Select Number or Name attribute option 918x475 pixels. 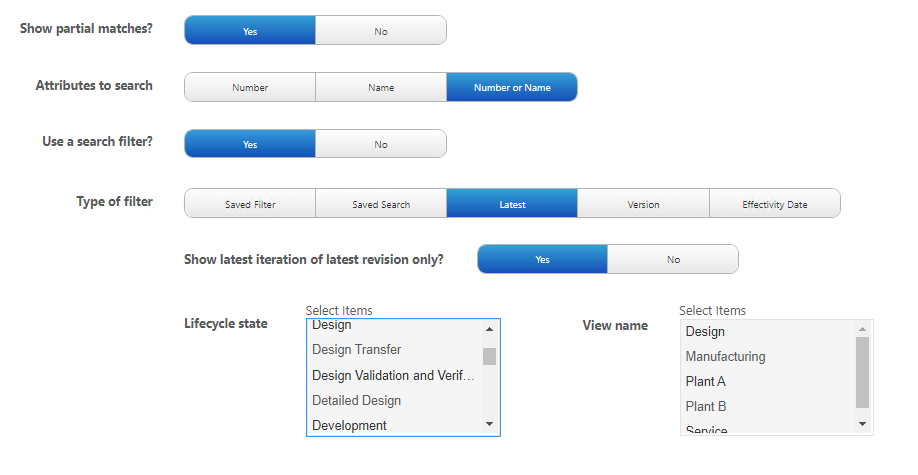(512, 87)
